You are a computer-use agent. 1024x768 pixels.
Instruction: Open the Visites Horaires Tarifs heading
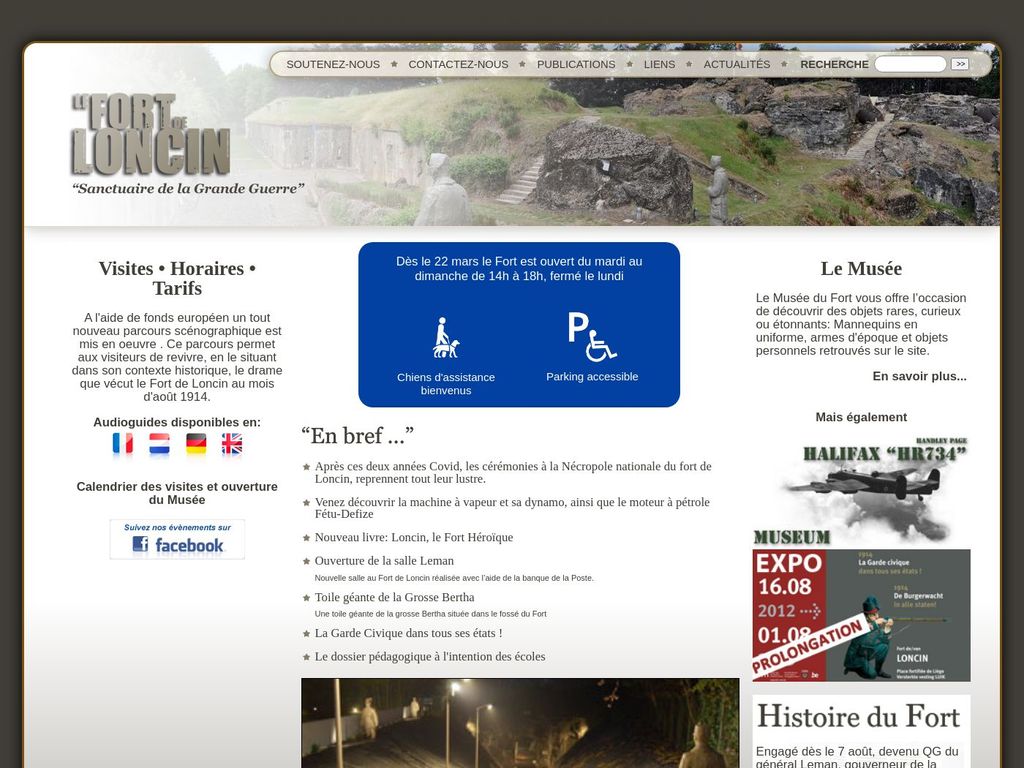tap(177, 278)
